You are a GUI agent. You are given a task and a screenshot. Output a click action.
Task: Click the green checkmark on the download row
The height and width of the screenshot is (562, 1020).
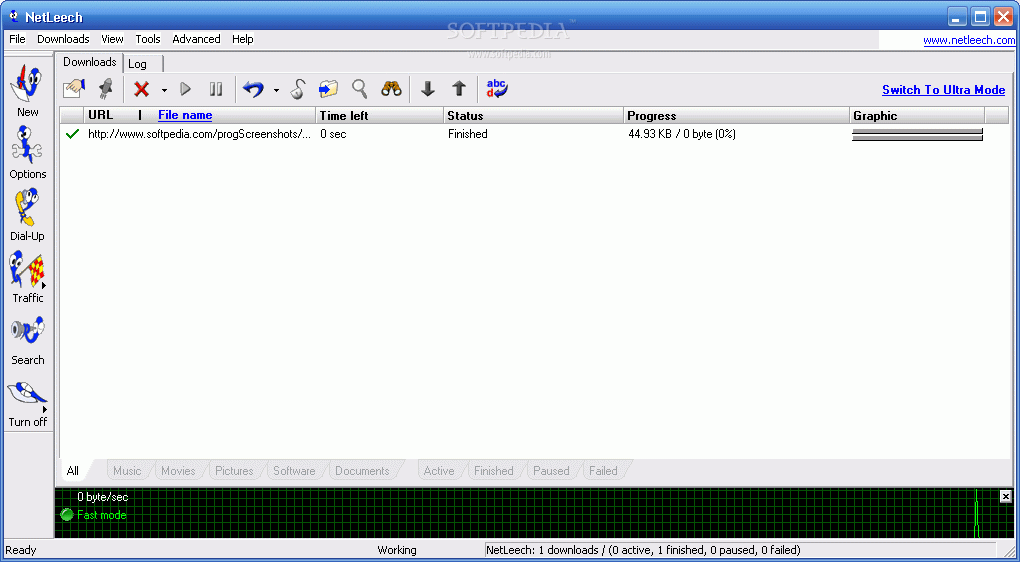[73, 134]
